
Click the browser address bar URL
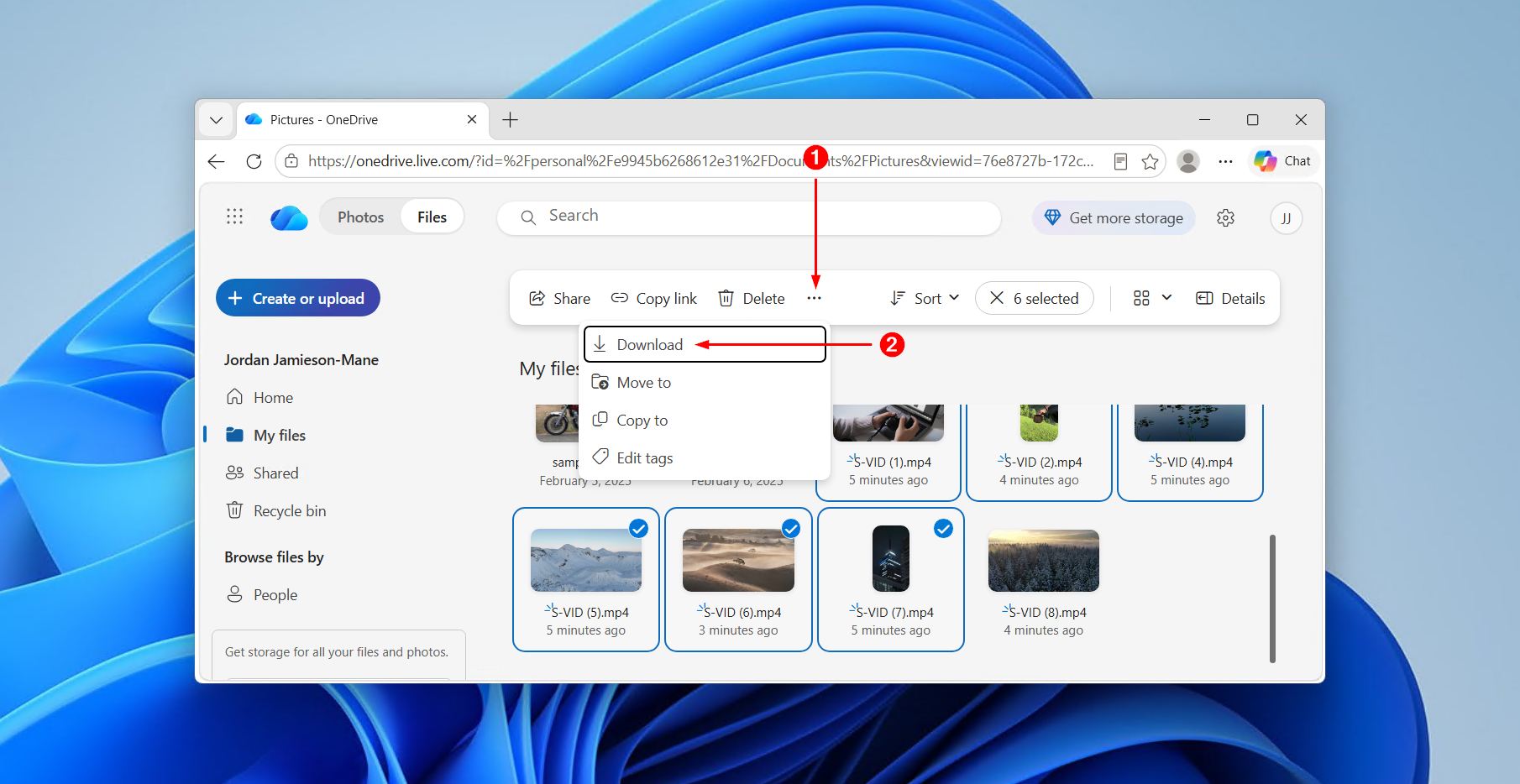[700, 161]
